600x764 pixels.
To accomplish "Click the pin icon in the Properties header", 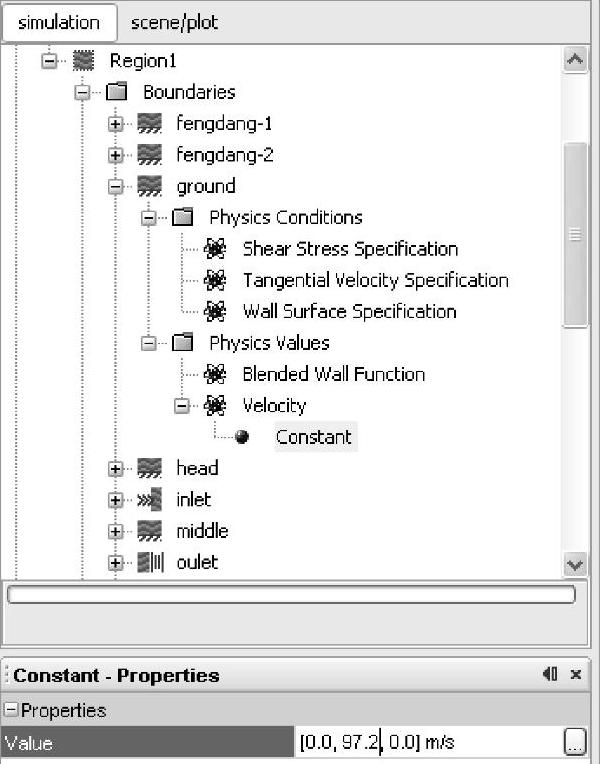I will 550,674.
